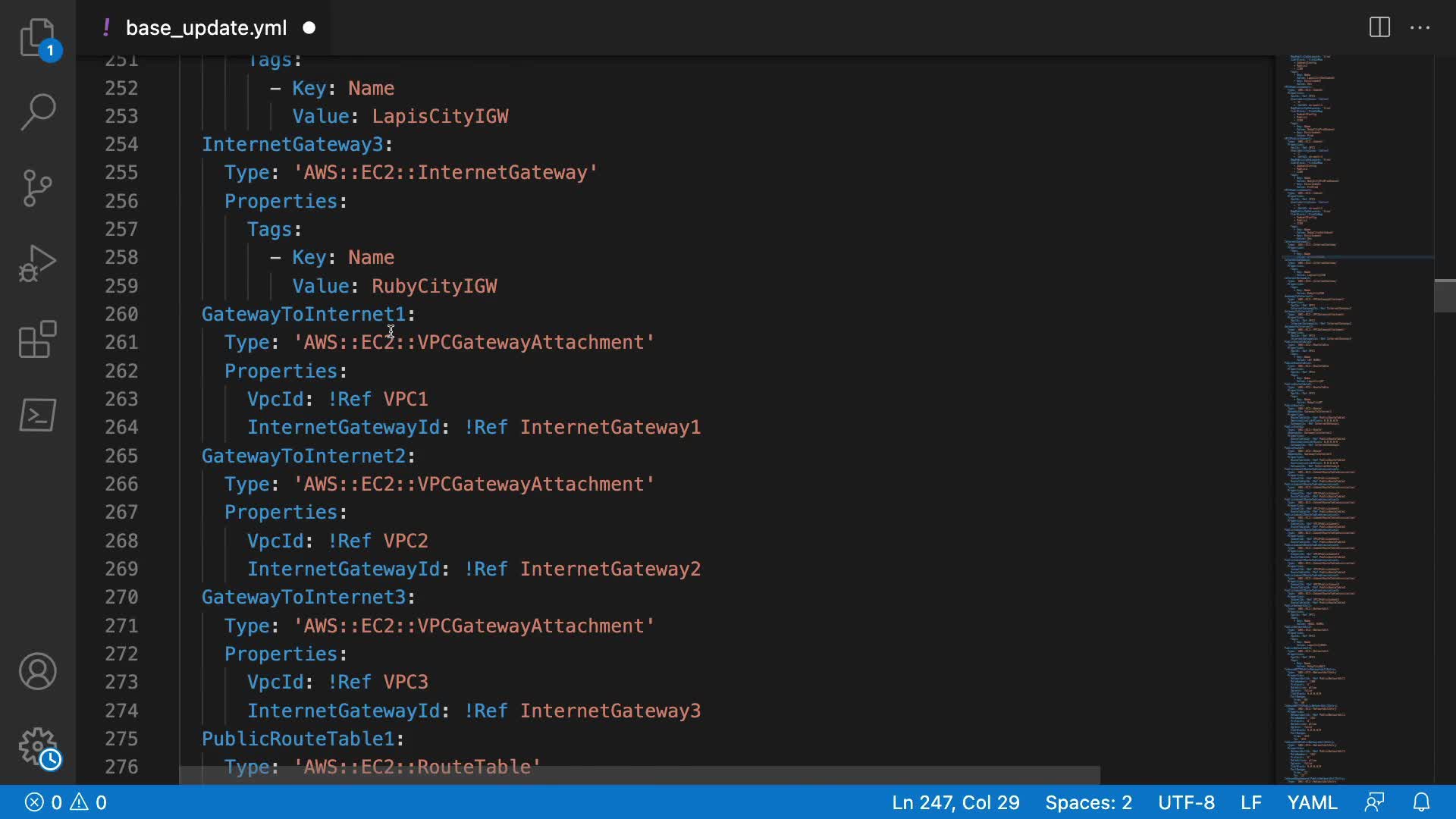
Task: Click the Ln 247, Col 29 indicator
Action: tap(955, 802)
